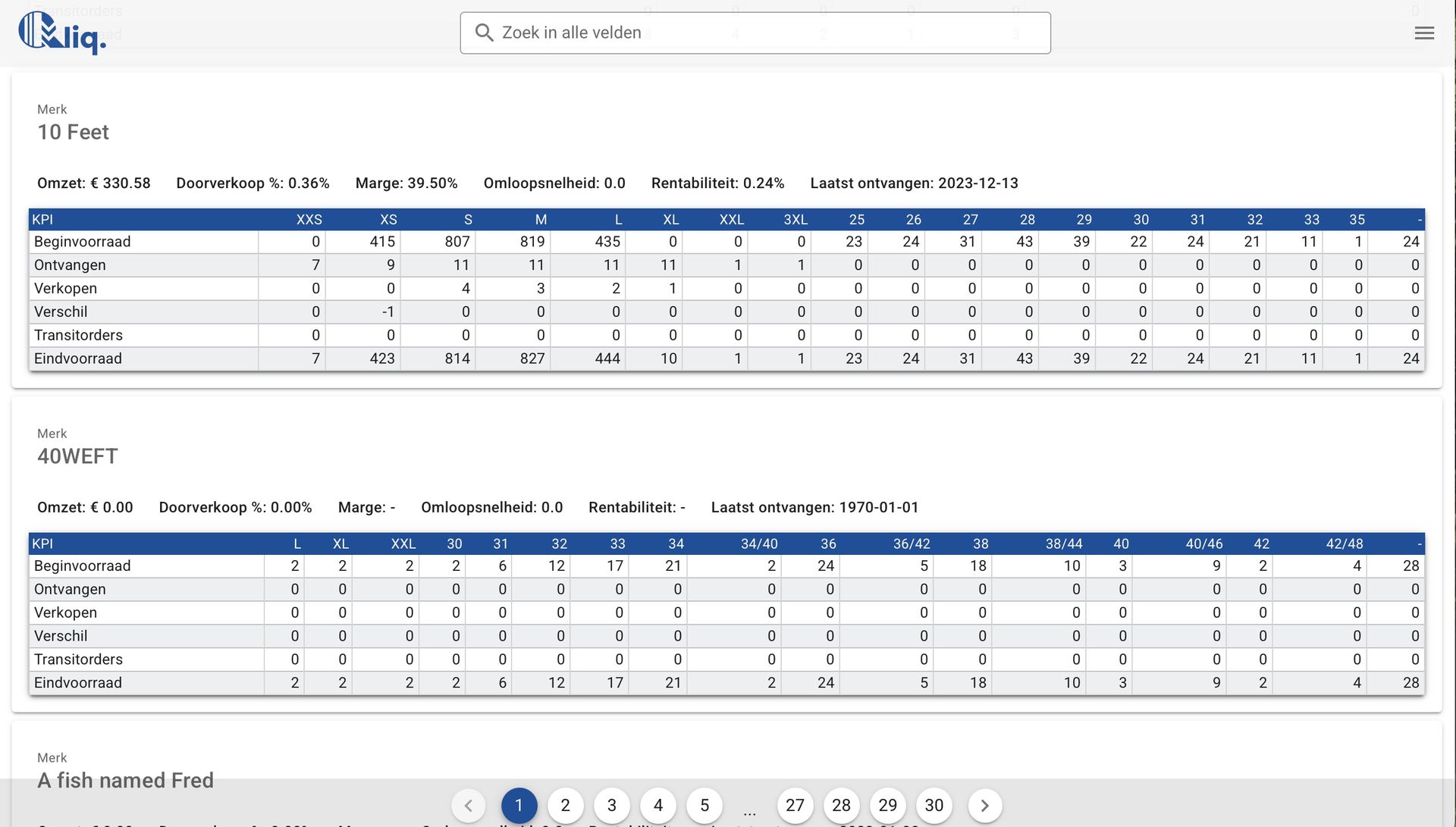Go to page 2
This screenshot has width=1456, height=827.
point(565,805)
